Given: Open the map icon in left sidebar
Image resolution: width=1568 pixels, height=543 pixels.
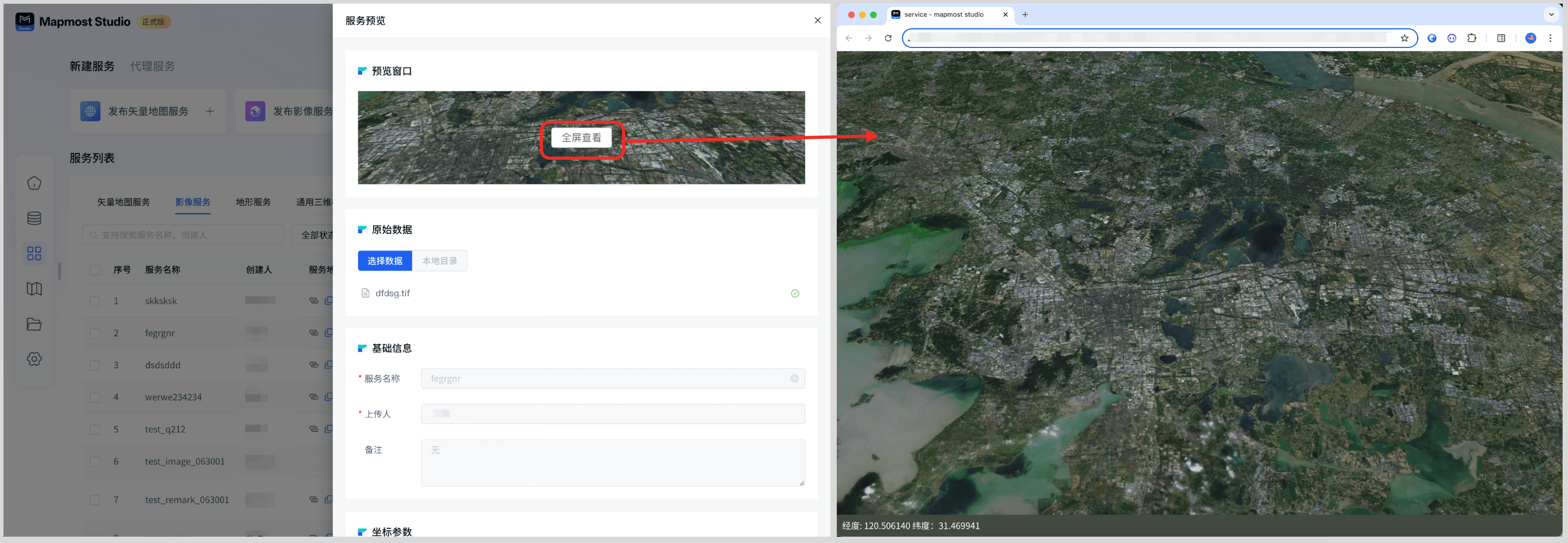Looking at the screenshot, I should coord(34,289).
